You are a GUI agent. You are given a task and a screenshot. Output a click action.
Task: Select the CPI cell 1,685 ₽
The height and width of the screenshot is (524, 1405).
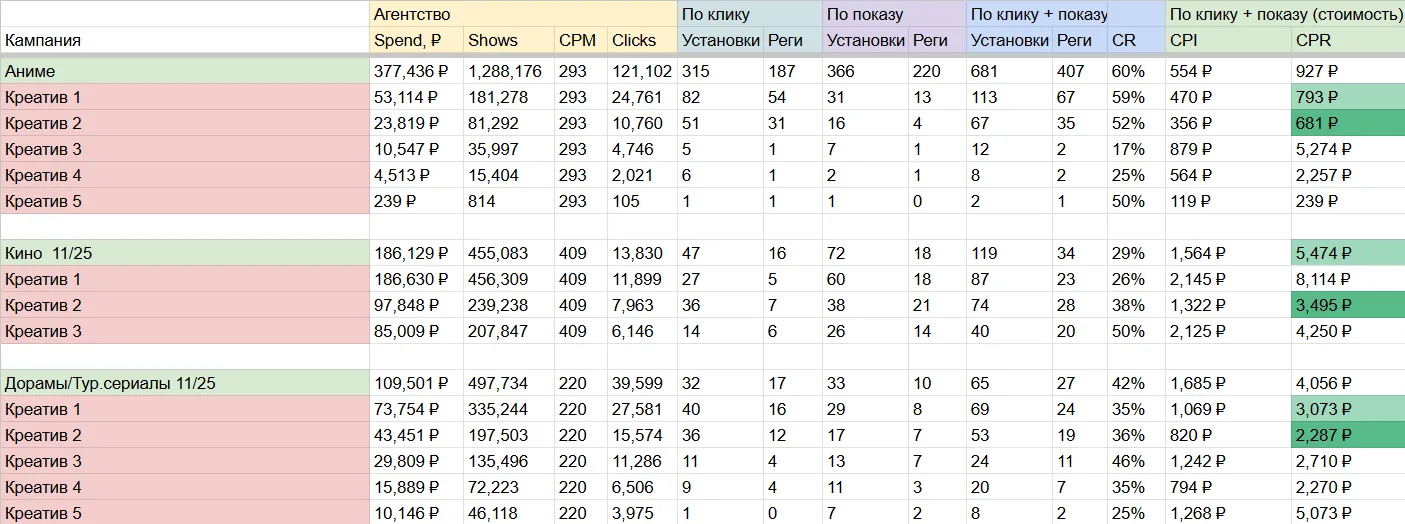point(1228,383)
